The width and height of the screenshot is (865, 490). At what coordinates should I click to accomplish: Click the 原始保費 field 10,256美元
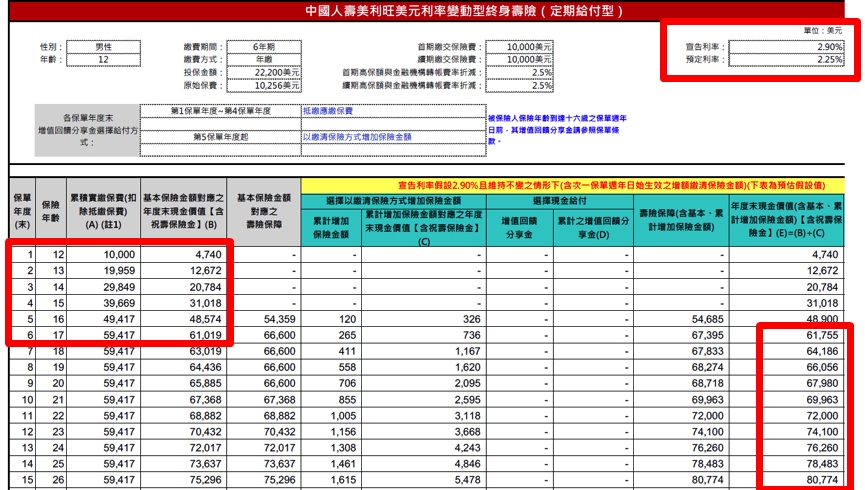tap(264, 86)
